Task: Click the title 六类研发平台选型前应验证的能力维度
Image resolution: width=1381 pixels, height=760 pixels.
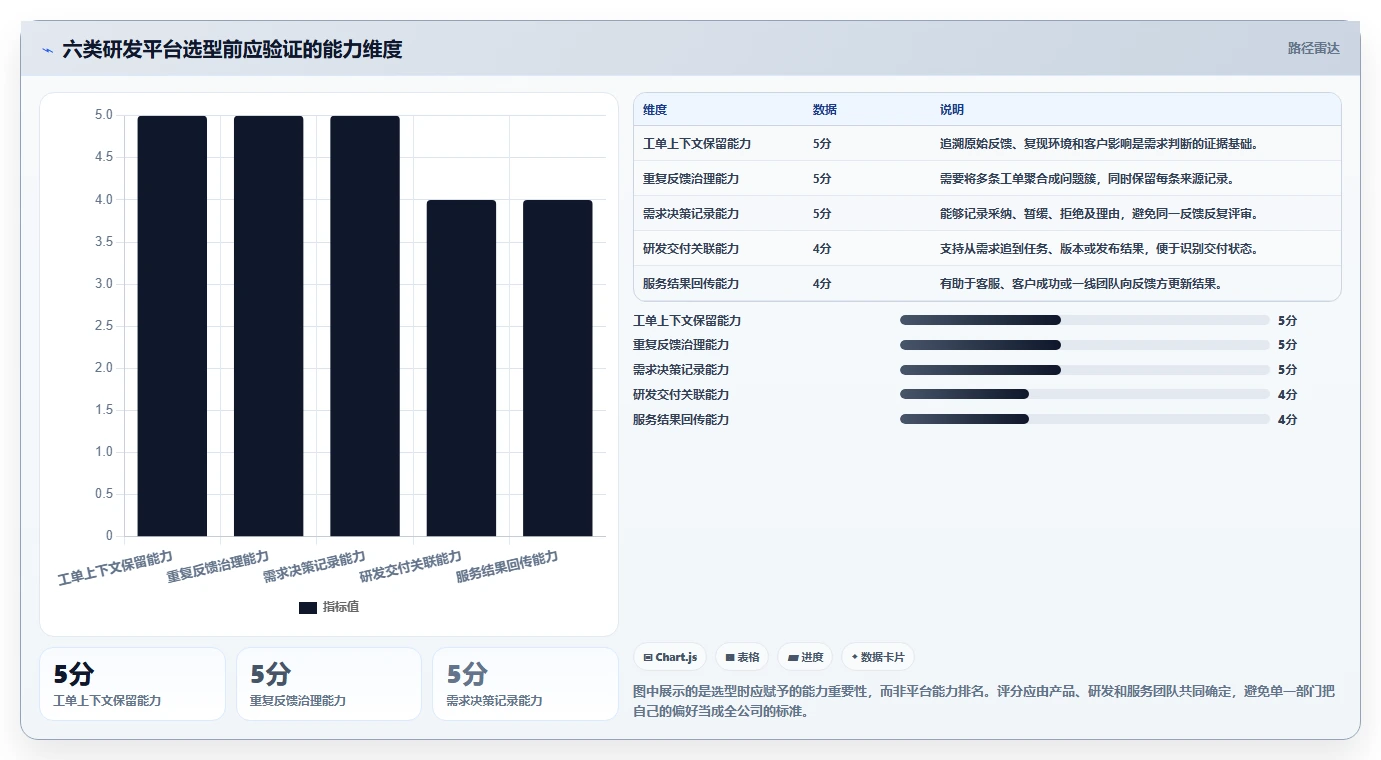Action: pyautogui.click(x=232, y=49)
